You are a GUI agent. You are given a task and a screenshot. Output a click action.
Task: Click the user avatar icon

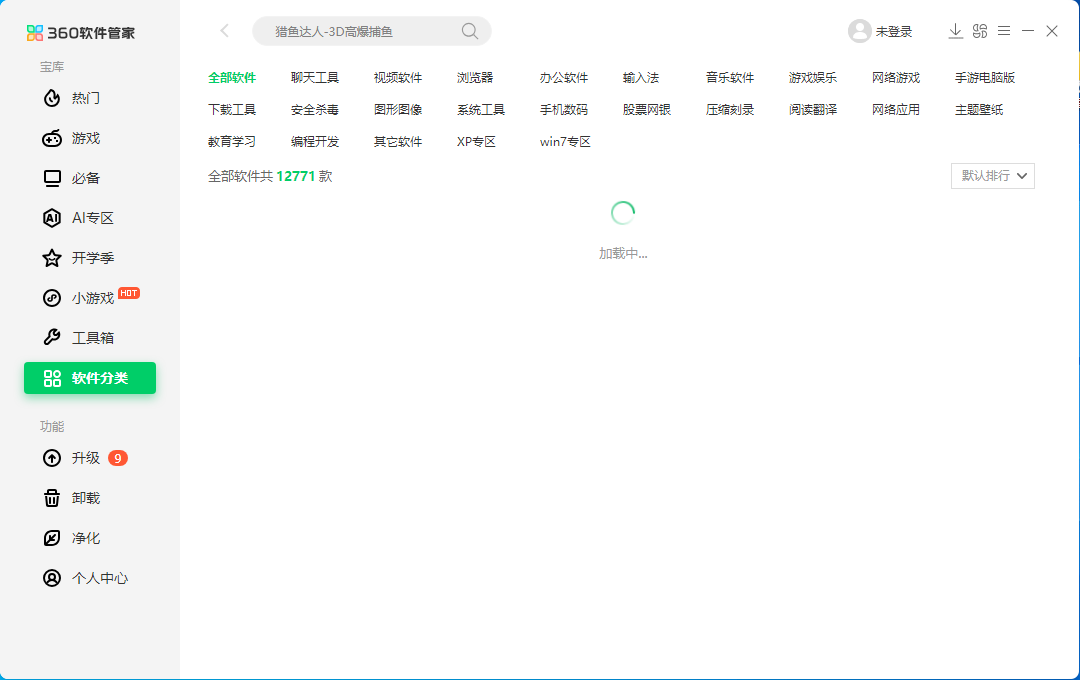(860, 31)
